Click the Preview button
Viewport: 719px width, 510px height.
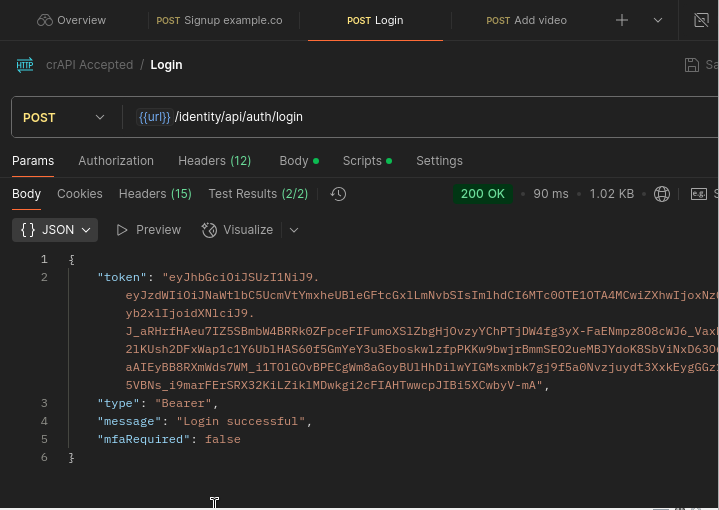[x=149, y=230]
